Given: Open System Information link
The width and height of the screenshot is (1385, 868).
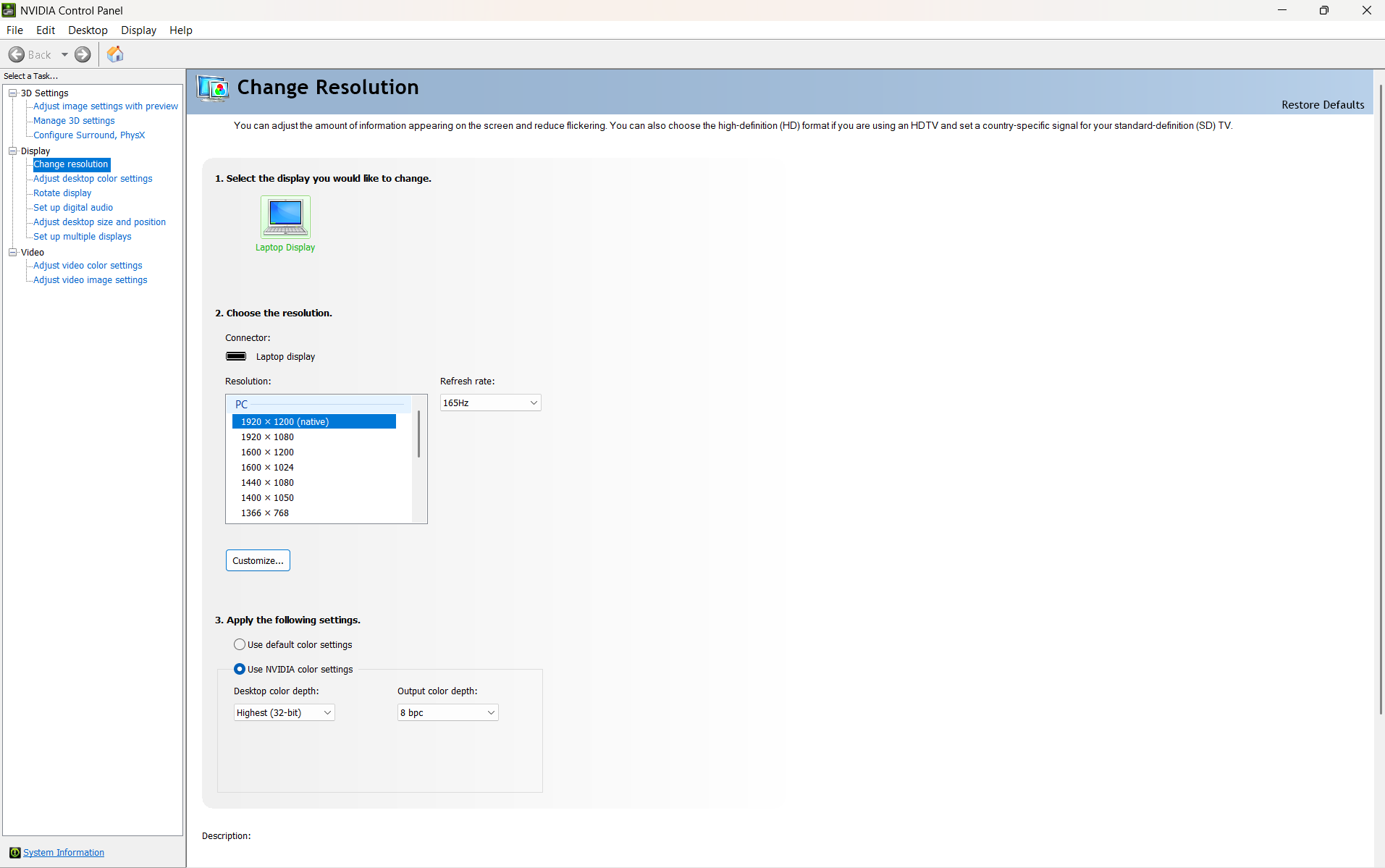Looking at the screenshot, I should tap(64, 852).
